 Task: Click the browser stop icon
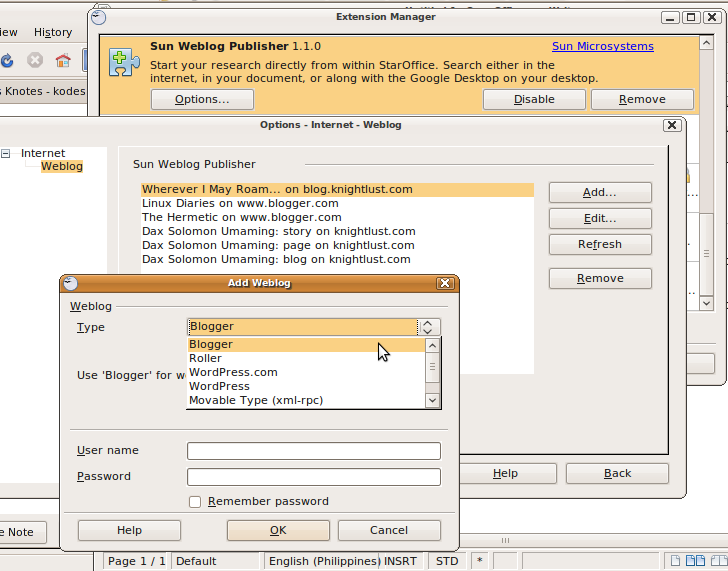point(35,60)
